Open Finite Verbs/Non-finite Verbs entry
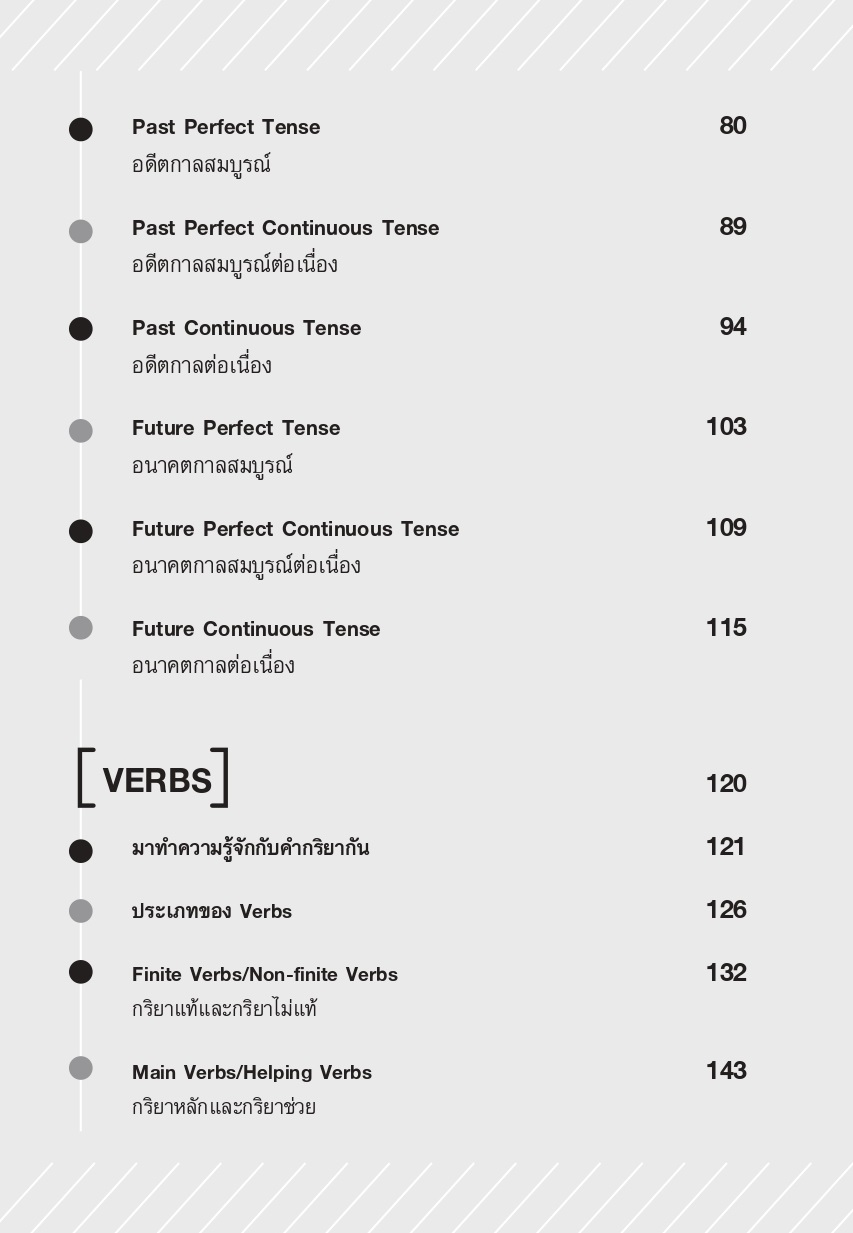Viewport: 853px width, 1233px height. tap(265, 974)
